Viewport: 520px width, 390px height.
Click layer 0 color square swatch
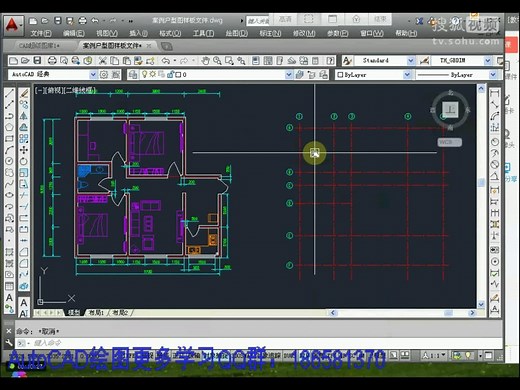click(178, 75)
